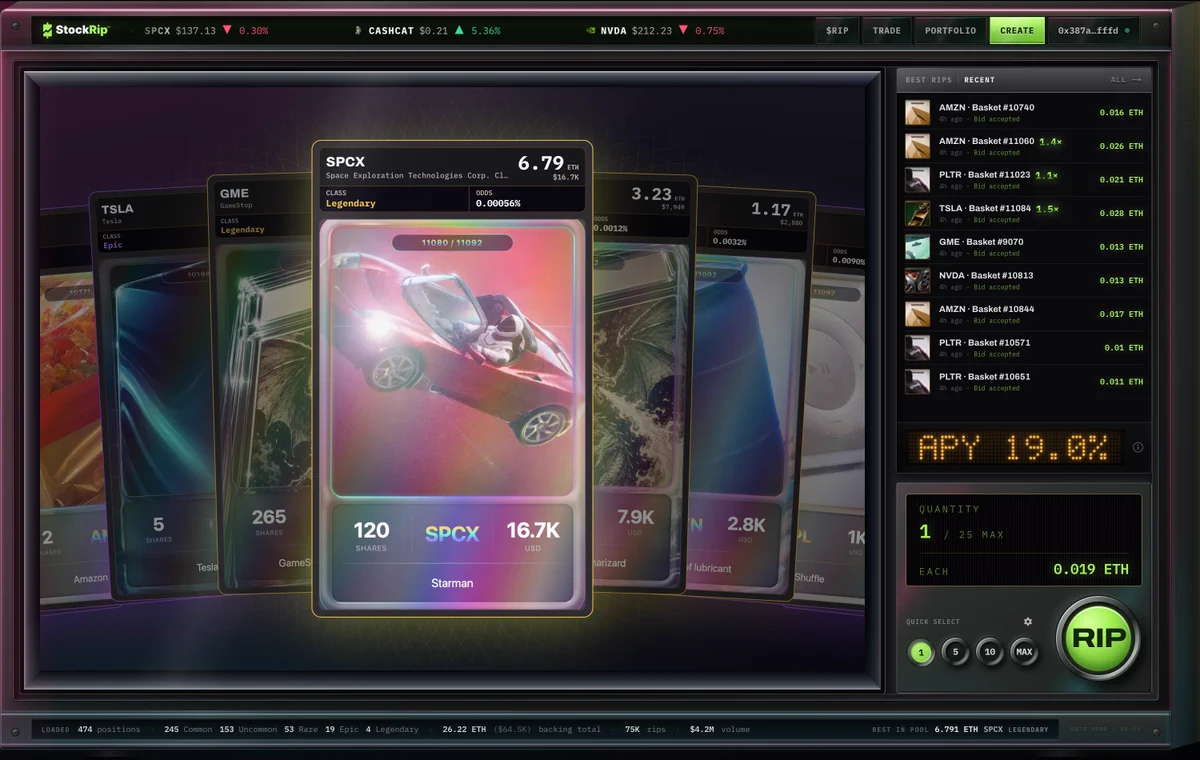This screenshot has width=1200, height=760.
Task: Open thumbnail of TSLA Basket #11084
Action: [x=917, y=213]
